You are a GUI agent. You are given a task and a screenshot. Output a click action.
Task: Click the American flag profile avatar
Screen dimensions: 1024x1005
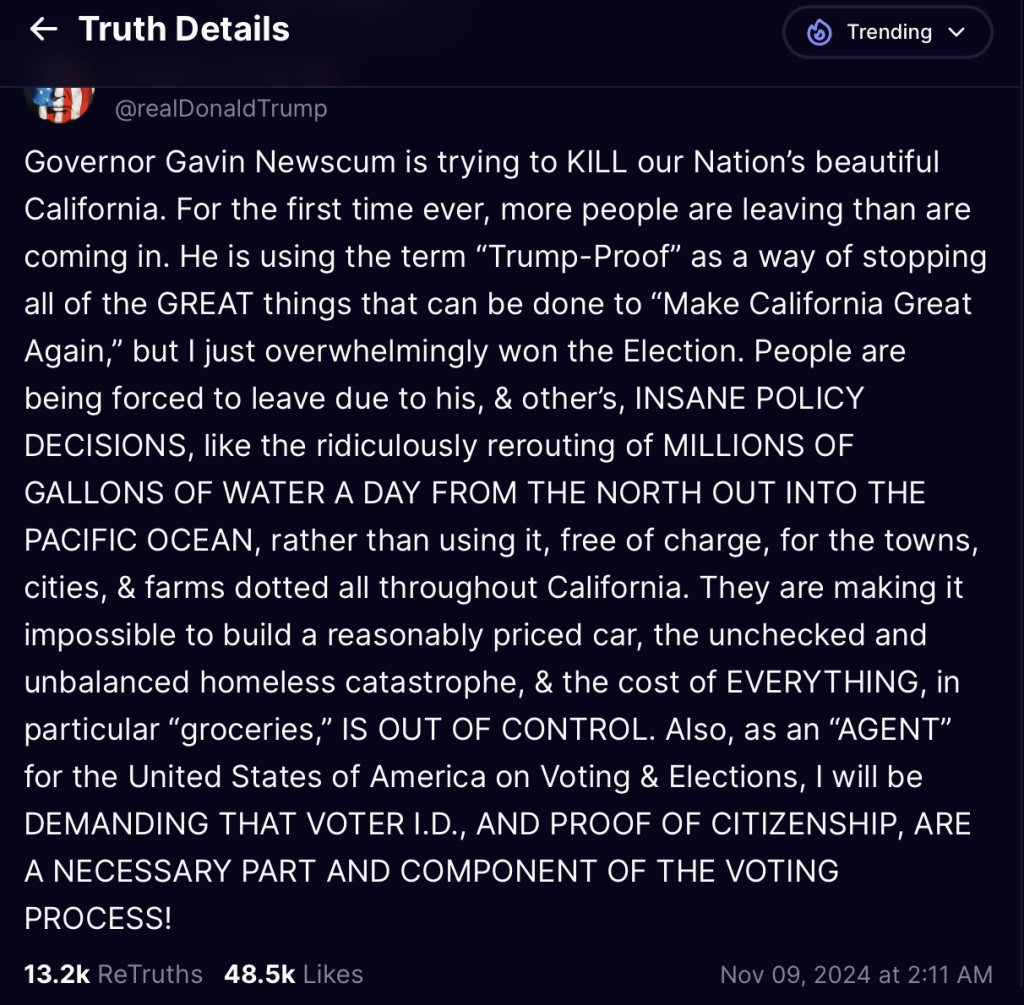(x=60, y=101)
